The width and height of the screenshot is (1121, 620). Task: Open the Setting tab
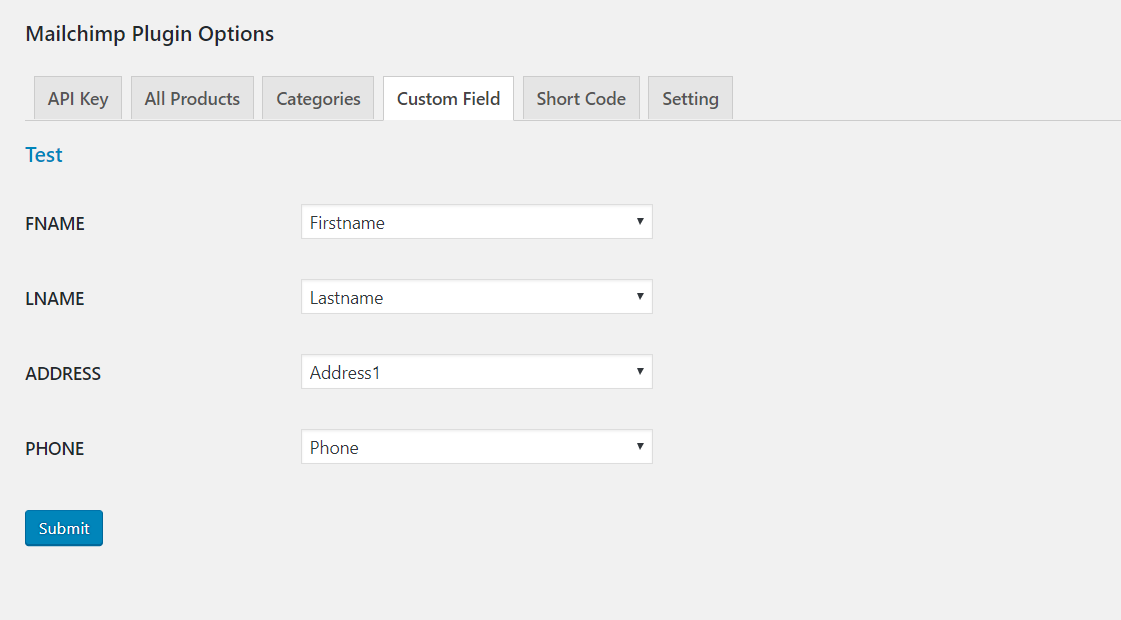pos(690,98)
